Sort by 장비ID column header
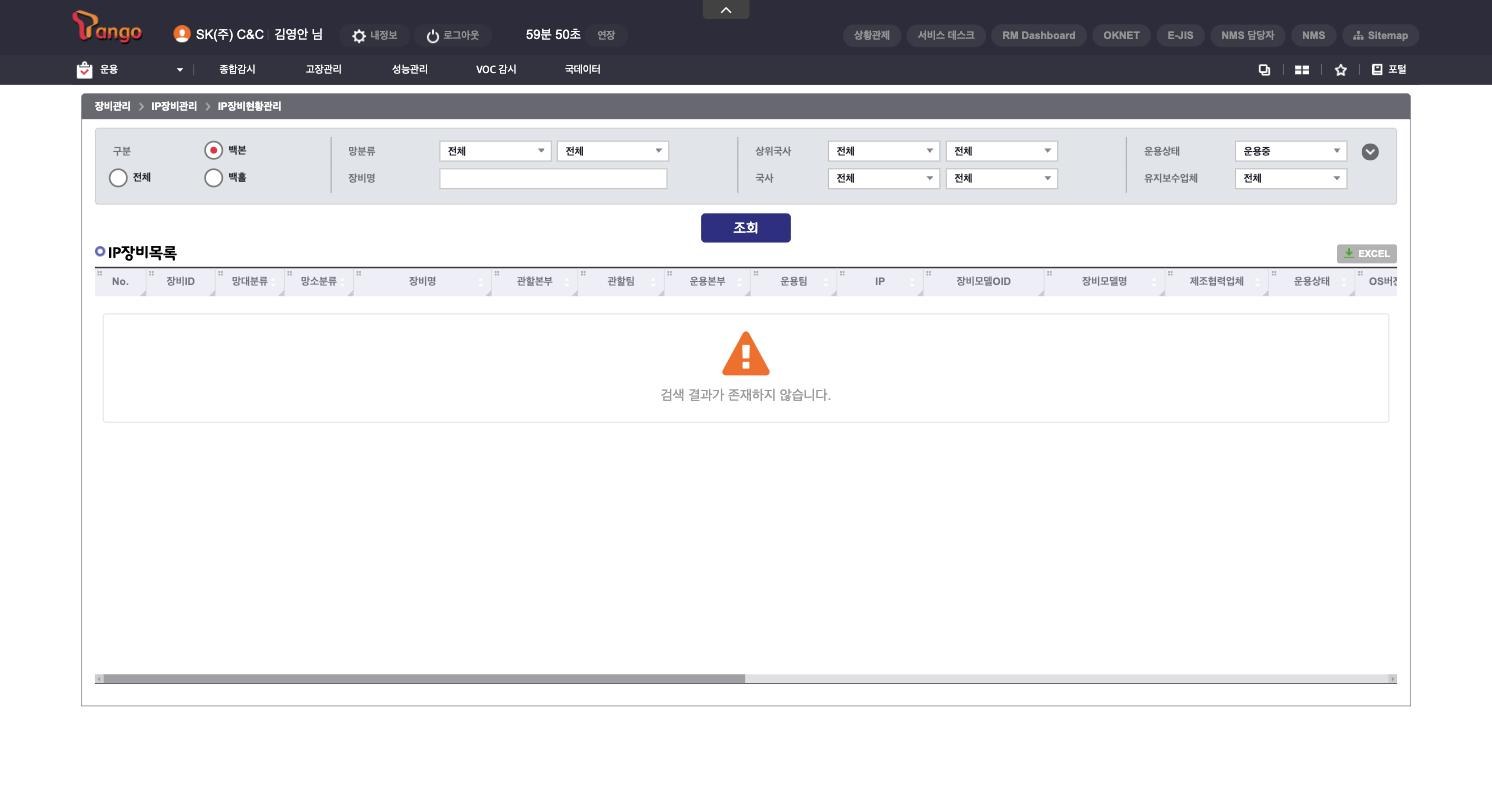The image size is (1492, 812). pos(181,282)
